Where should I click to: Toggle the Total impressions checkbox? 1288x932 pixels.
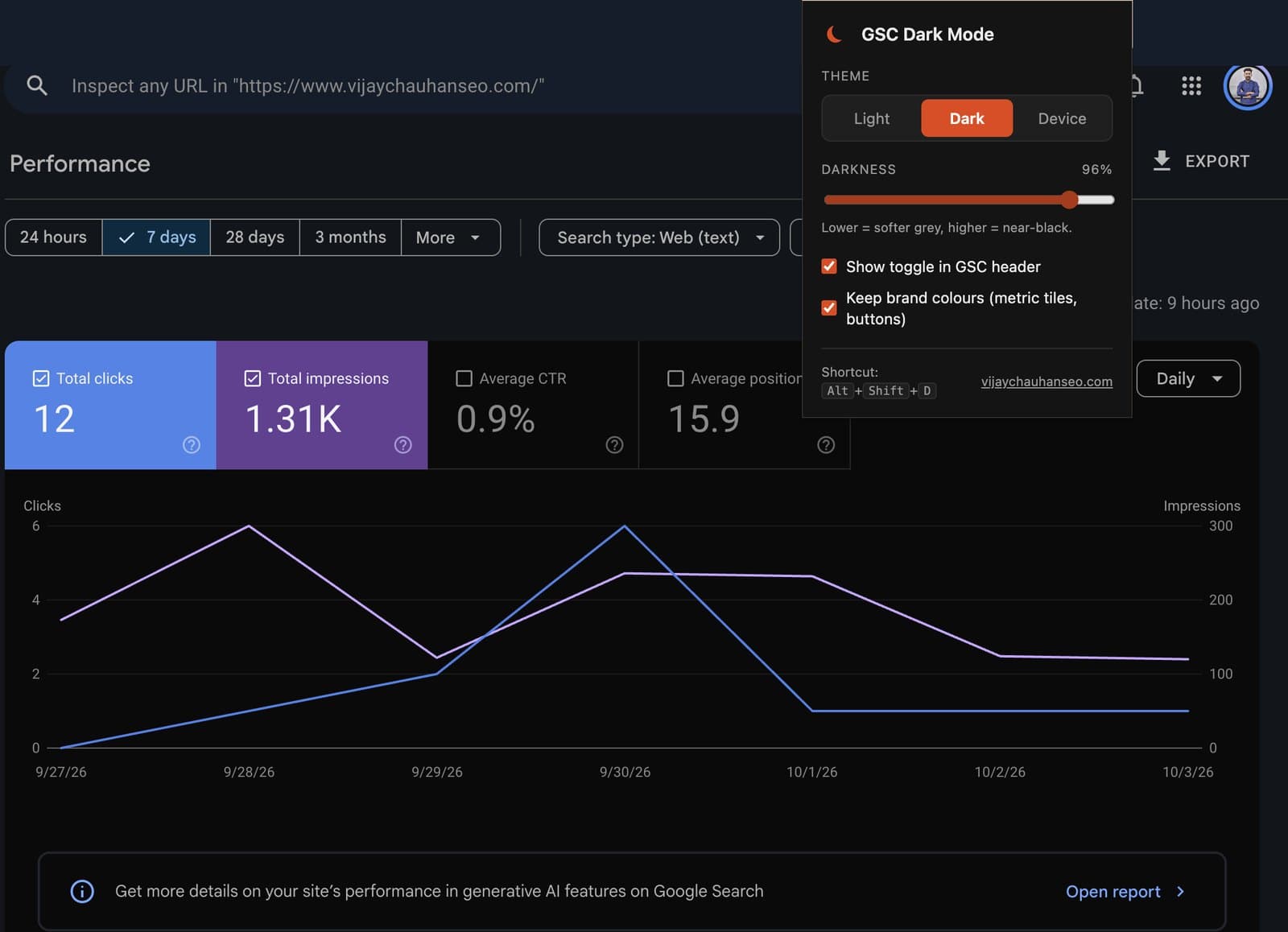click(x=252, y=378)
